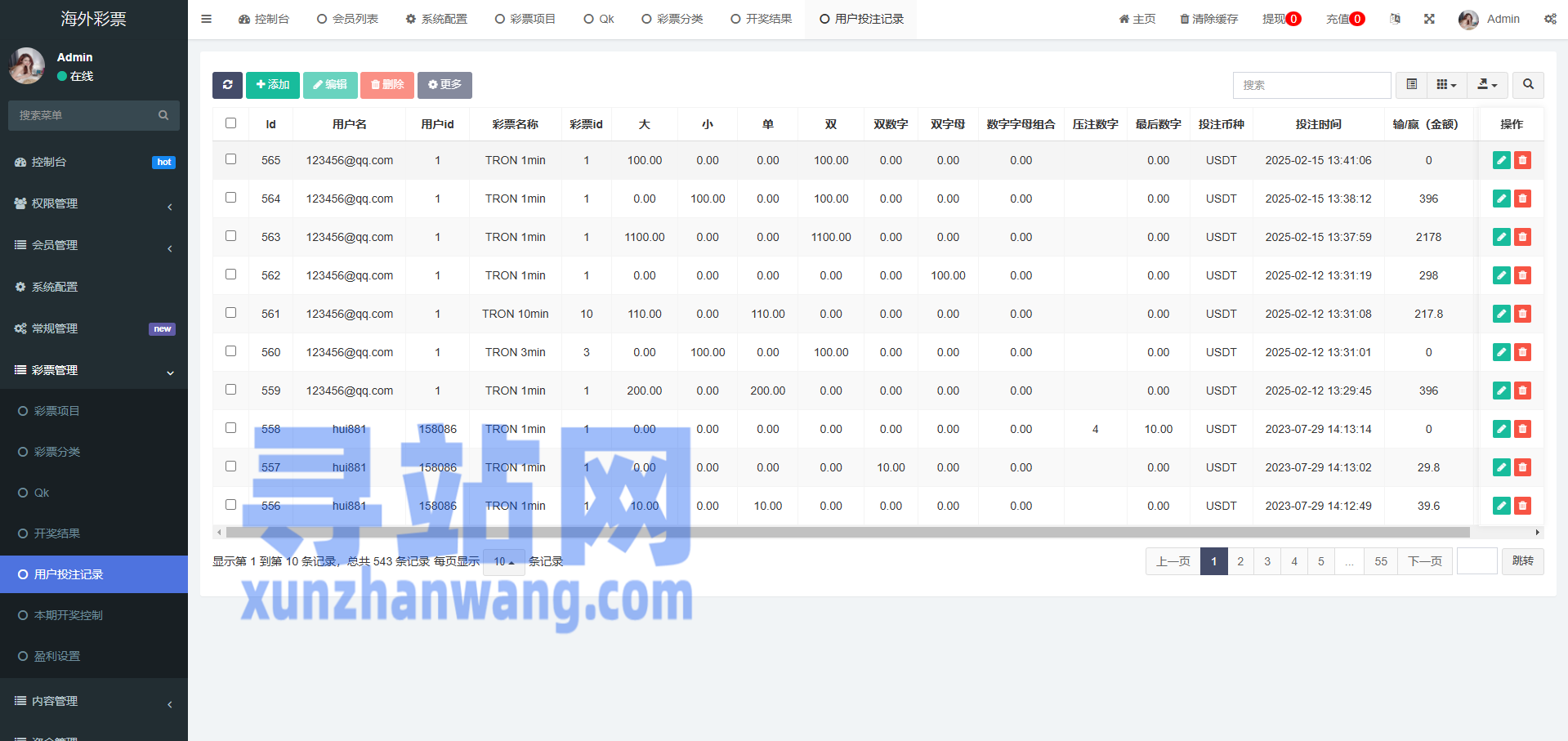Screen dimensions: 1568x741
Task: Switch to 开奖结果 tab in top bar
Action: [761, 19]
